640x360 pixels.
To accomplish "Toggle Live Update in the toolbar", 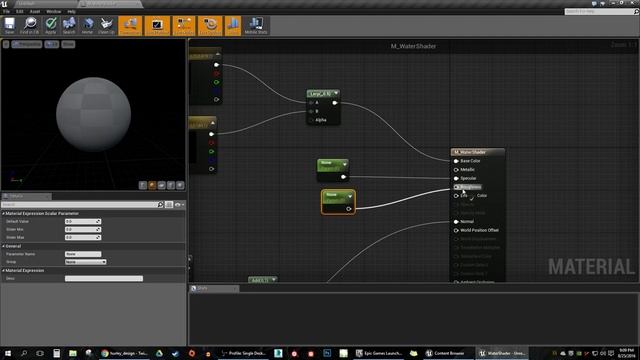I will [x=210, y=25].
